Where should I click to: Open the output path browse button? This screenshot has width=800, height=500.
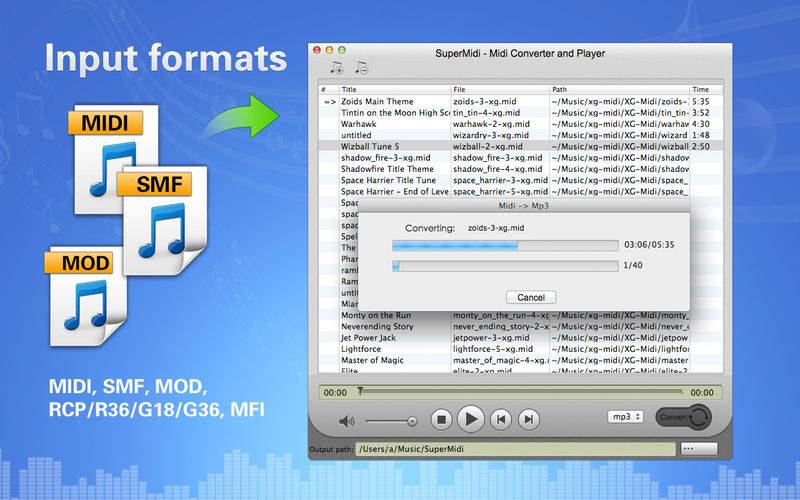coord(699,449)
